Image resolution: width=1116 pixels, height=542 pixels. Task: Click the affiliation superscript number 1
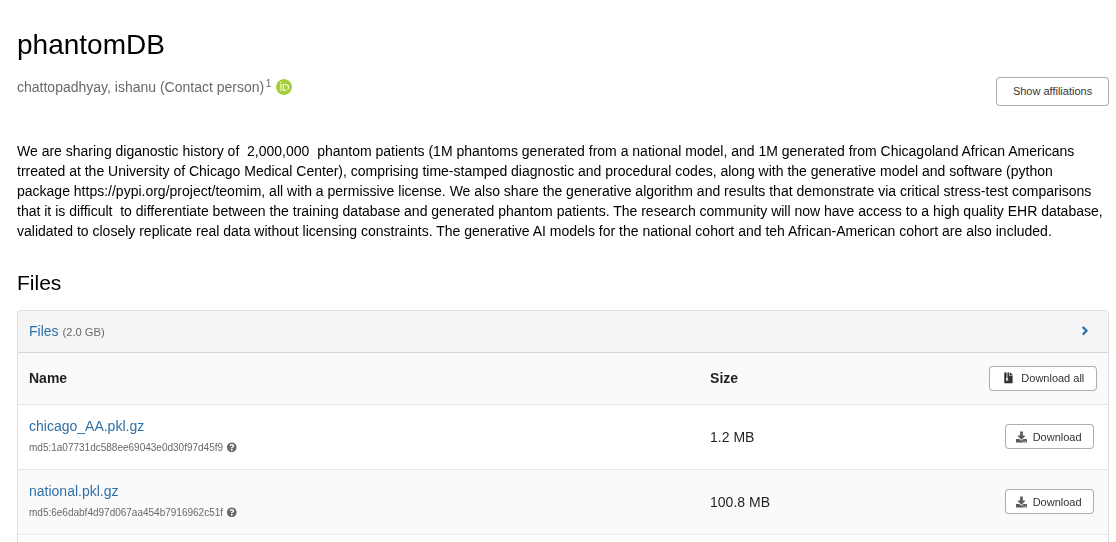[268, 84]
